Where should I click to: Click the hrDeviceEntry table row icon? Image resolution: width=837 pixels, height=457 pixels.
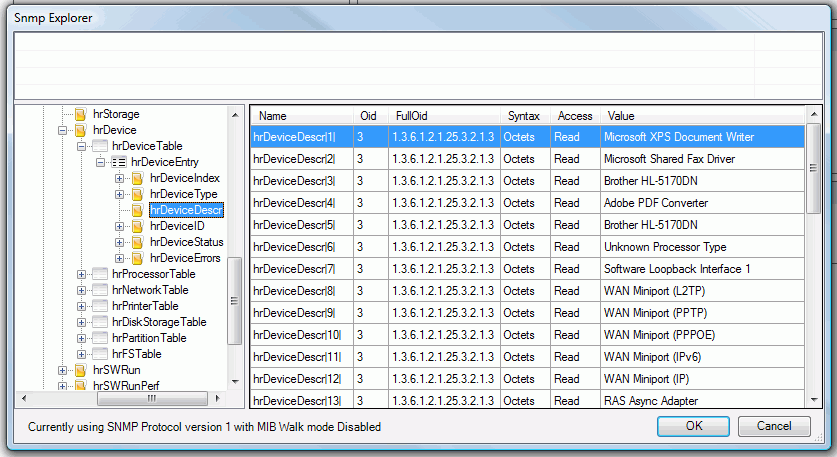click(118, 162)
